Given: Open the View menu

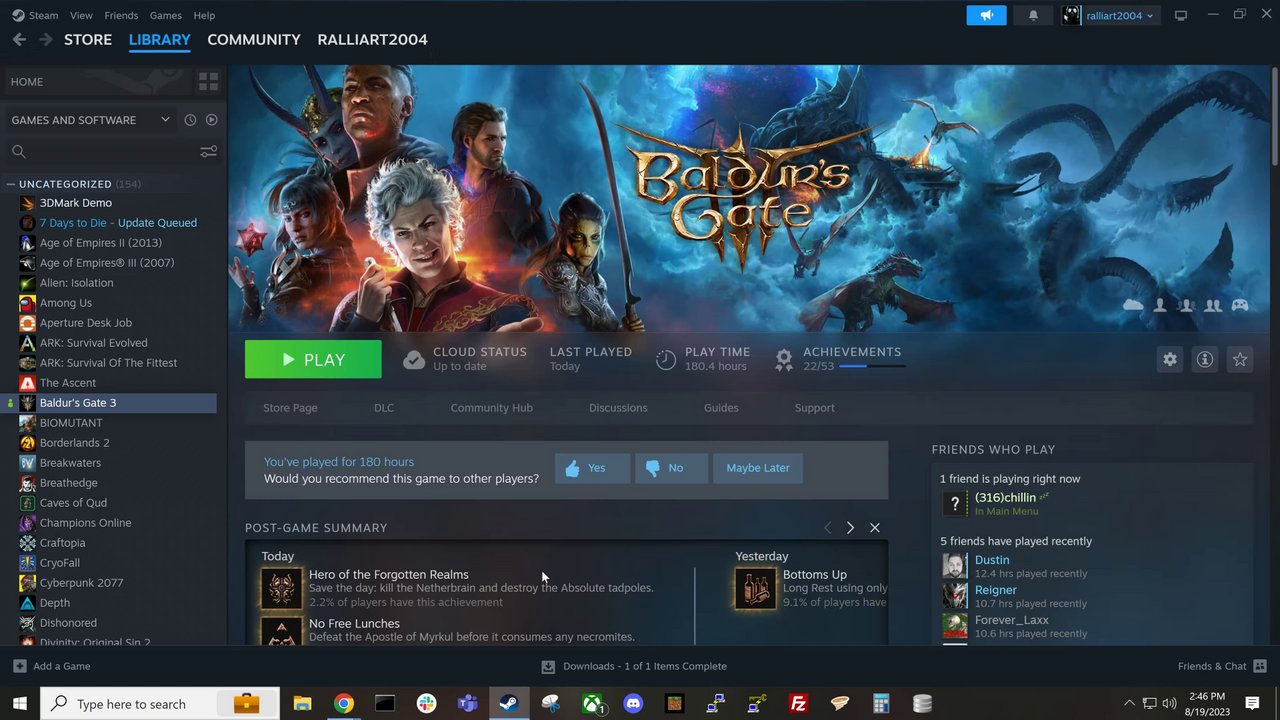Looking at the screenshot, I should (81, 15).
